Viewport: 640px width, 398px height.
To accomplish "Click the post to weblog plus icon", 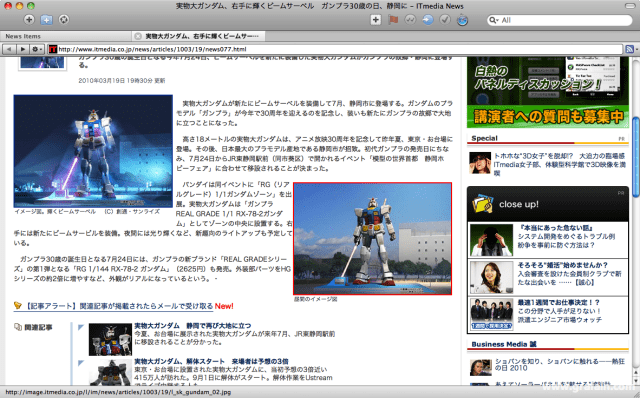I will click(x=376, y=20).
